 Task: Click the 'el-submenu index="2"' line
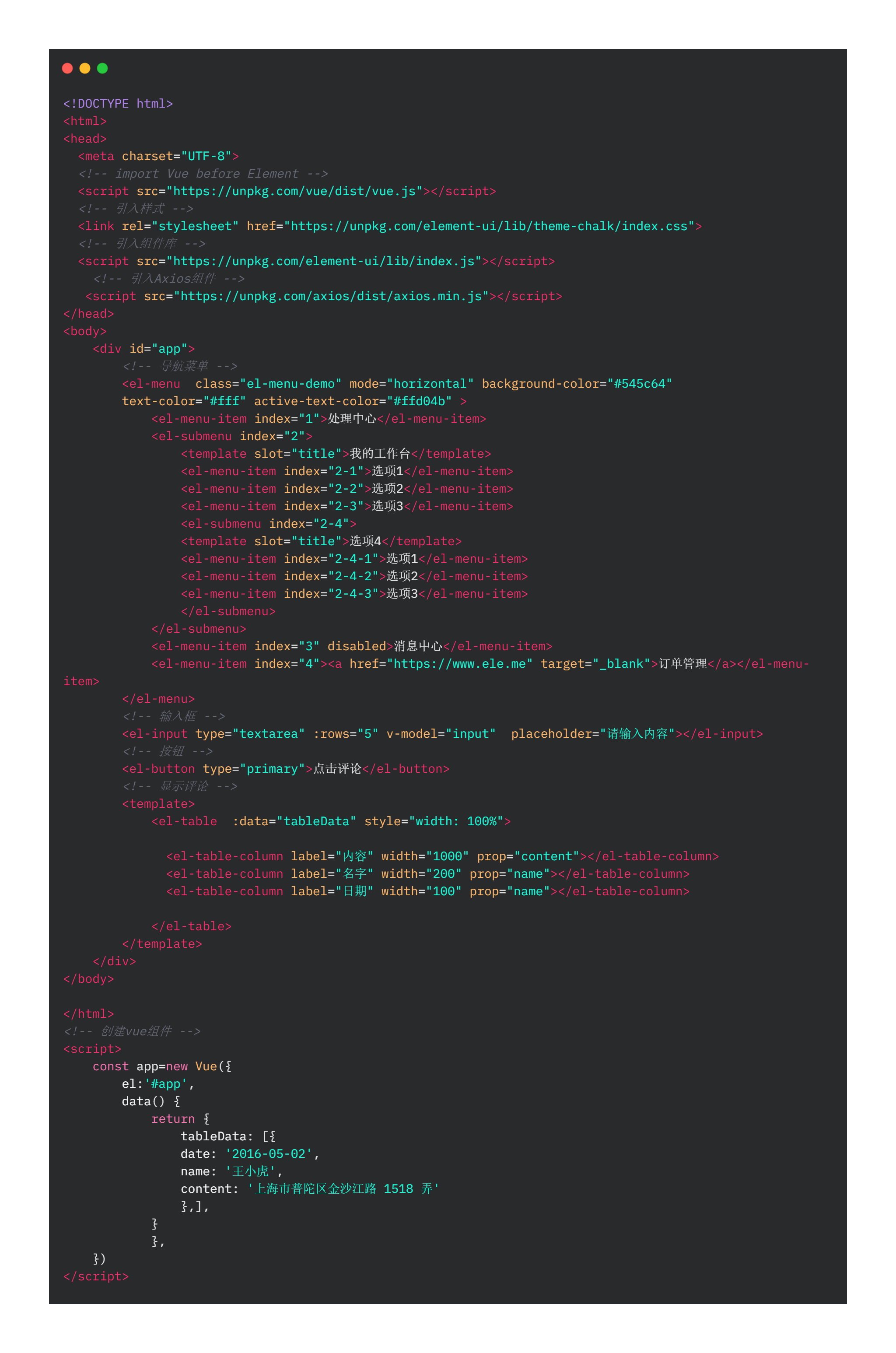click(x=232, y=437)
